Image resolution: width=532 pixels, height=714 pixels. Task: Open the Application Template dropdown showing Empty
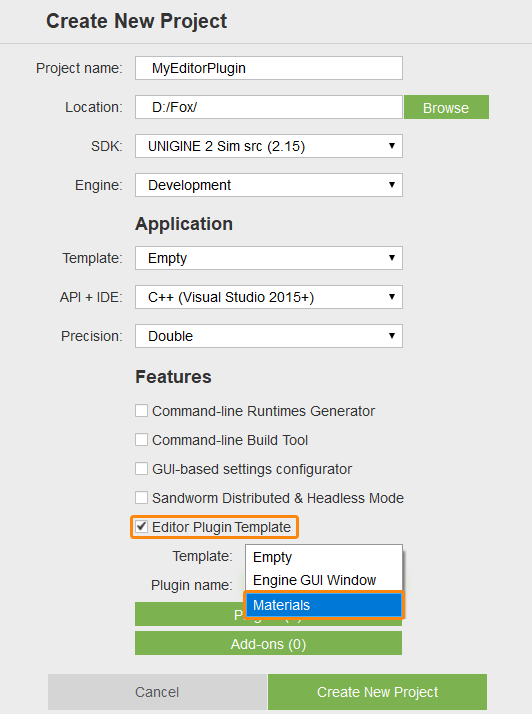pos(269,258)
